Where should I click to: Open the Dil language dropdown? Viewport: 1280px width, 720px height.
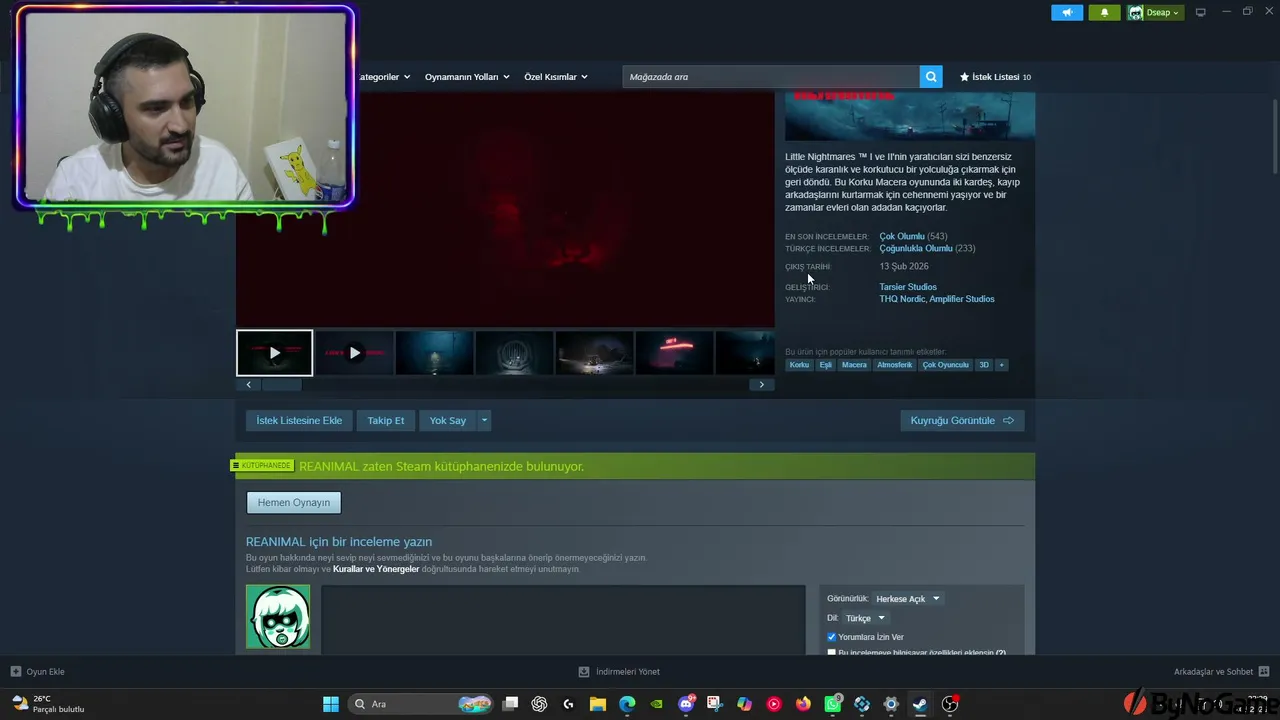865,618
